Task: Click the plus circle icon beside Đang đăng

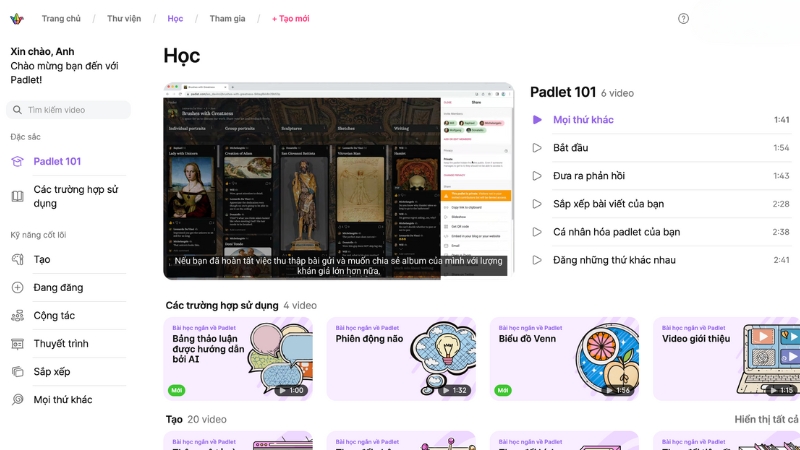Action: click(17, 287)
